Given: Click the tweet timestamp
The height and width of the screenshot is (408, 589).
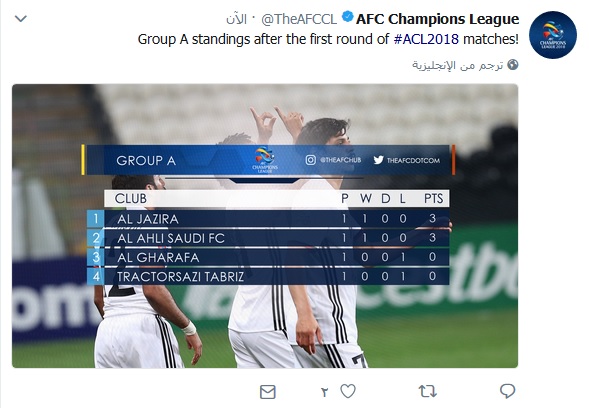Looking at the screenshot, I should [236, 19].
